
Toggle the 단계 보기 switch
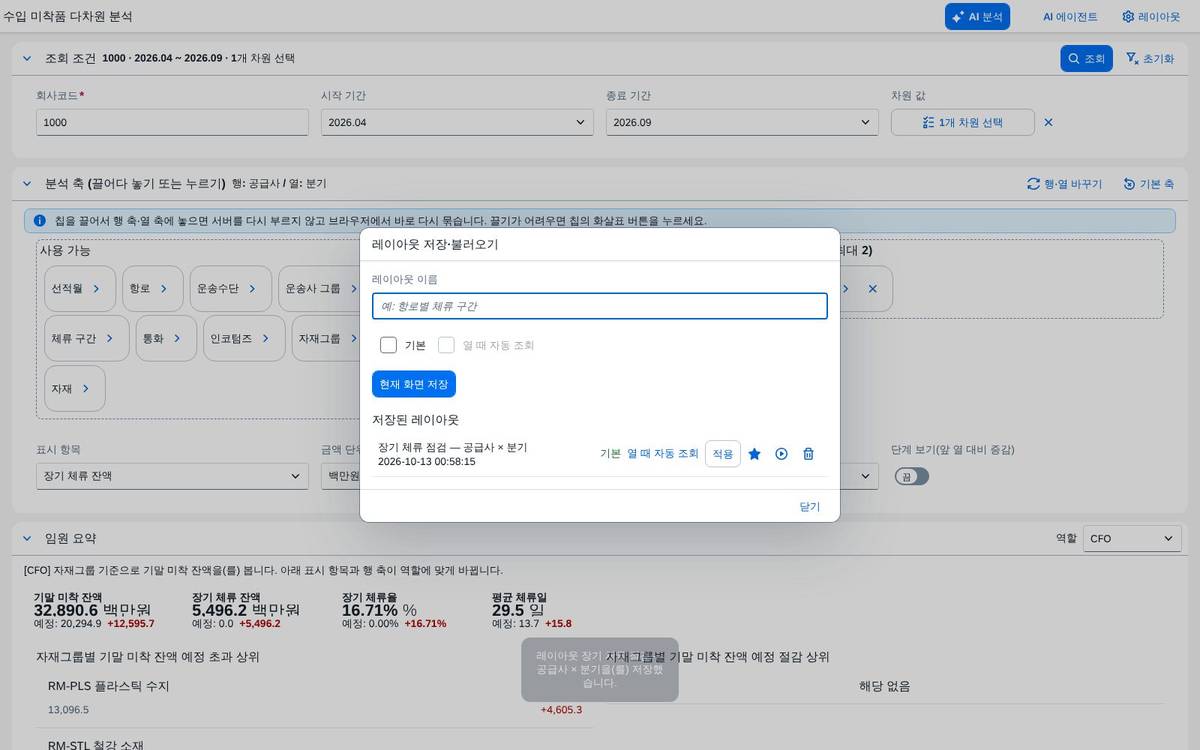[x=912, y=477]
